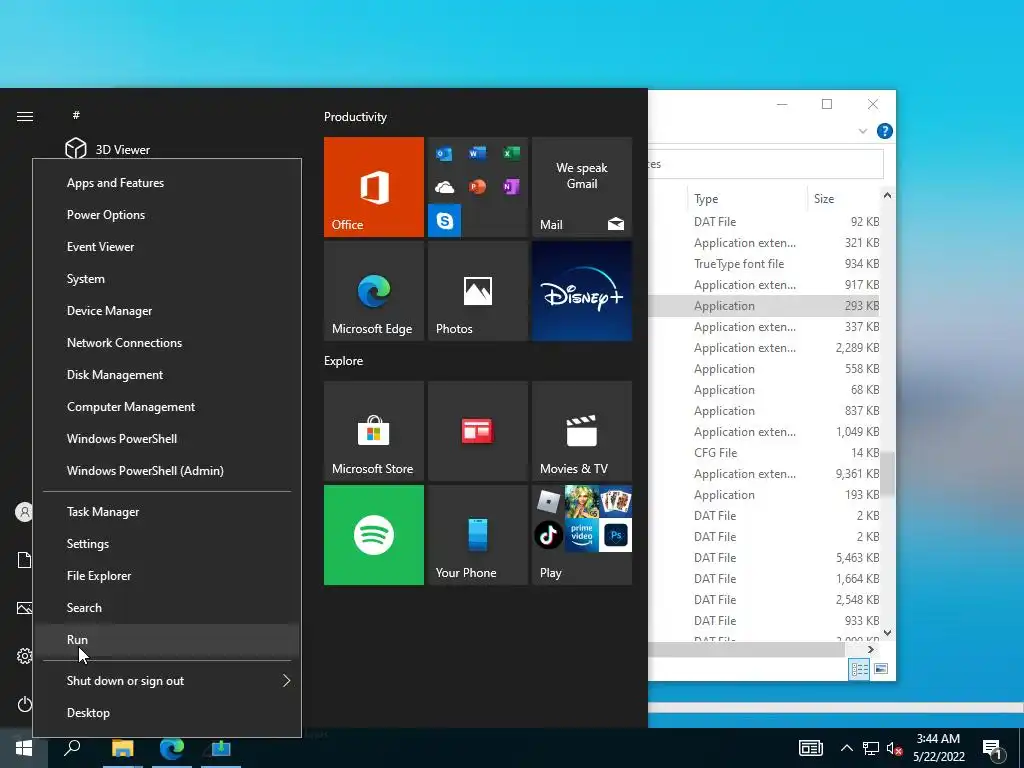
Task: Select System from the menu
Action: coord(168,279)
